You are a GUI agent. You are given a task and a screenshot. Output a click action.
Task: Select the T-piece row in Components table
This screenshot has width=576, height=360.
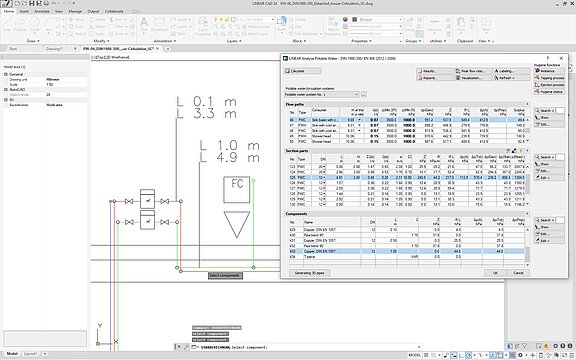(407, 256)
